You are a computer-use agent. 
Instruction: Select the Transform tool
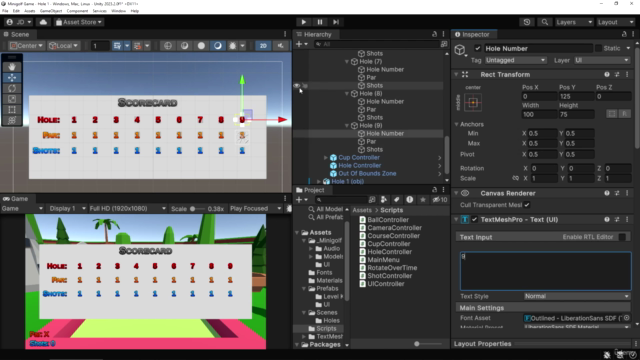[x=12, y=120]
